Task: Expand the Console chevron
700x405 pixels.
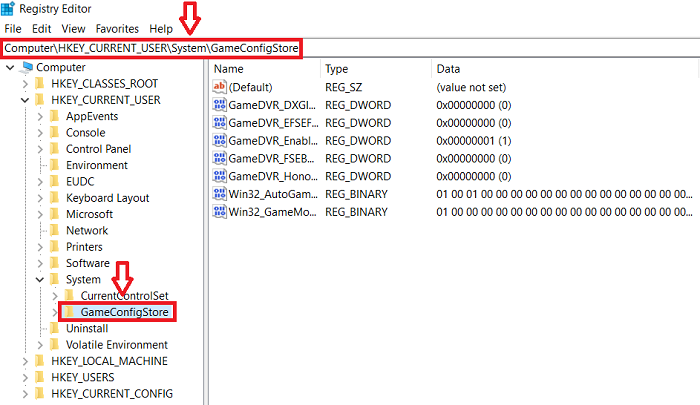Action: pos(40,133)
